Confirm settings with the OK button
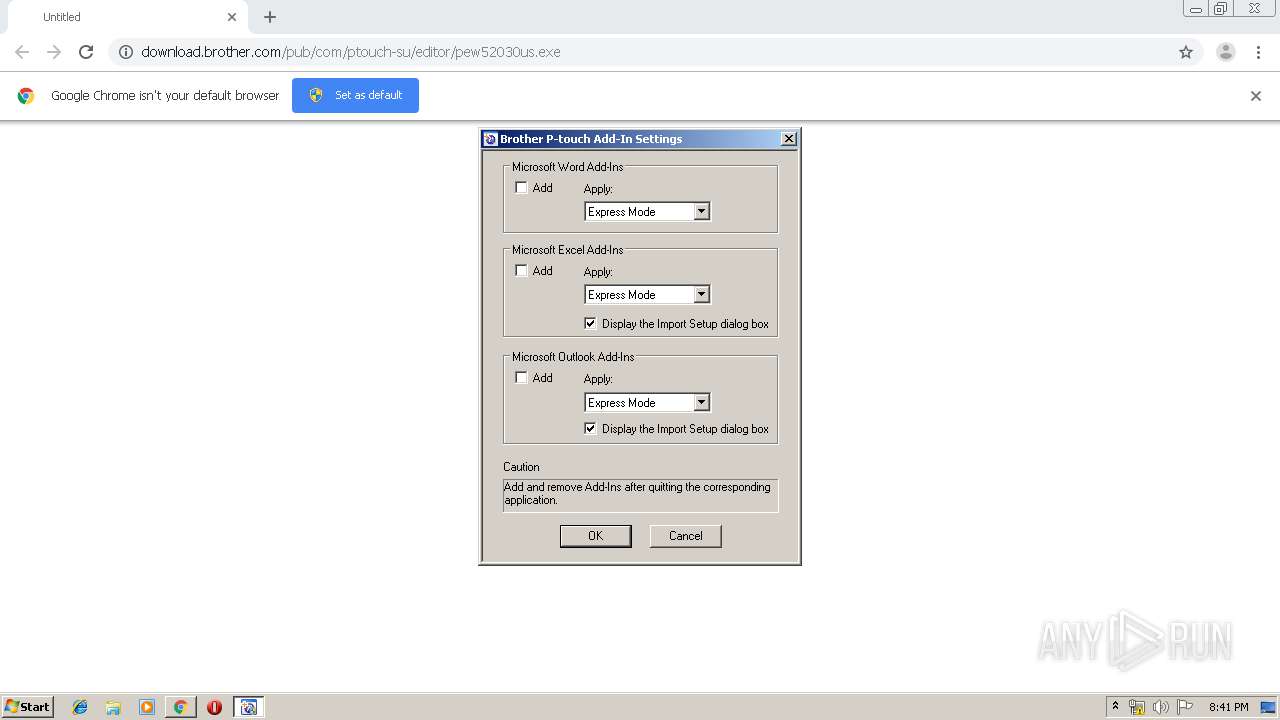Screen dimensions: 1280x720 [x=595, y=535]
